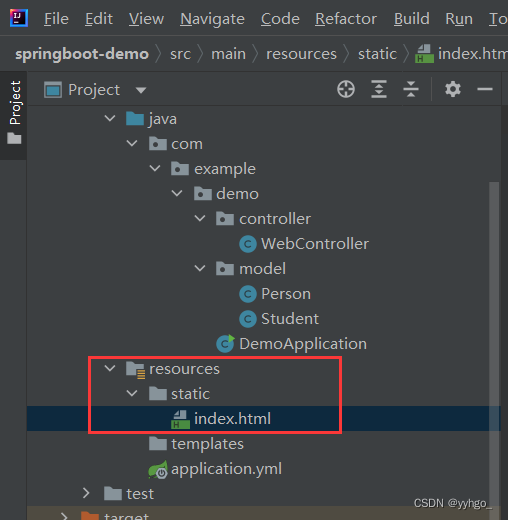Select the Student class in the tree
Screen dimensions: 508x520
pyautogui.click(x=290, y=319)
